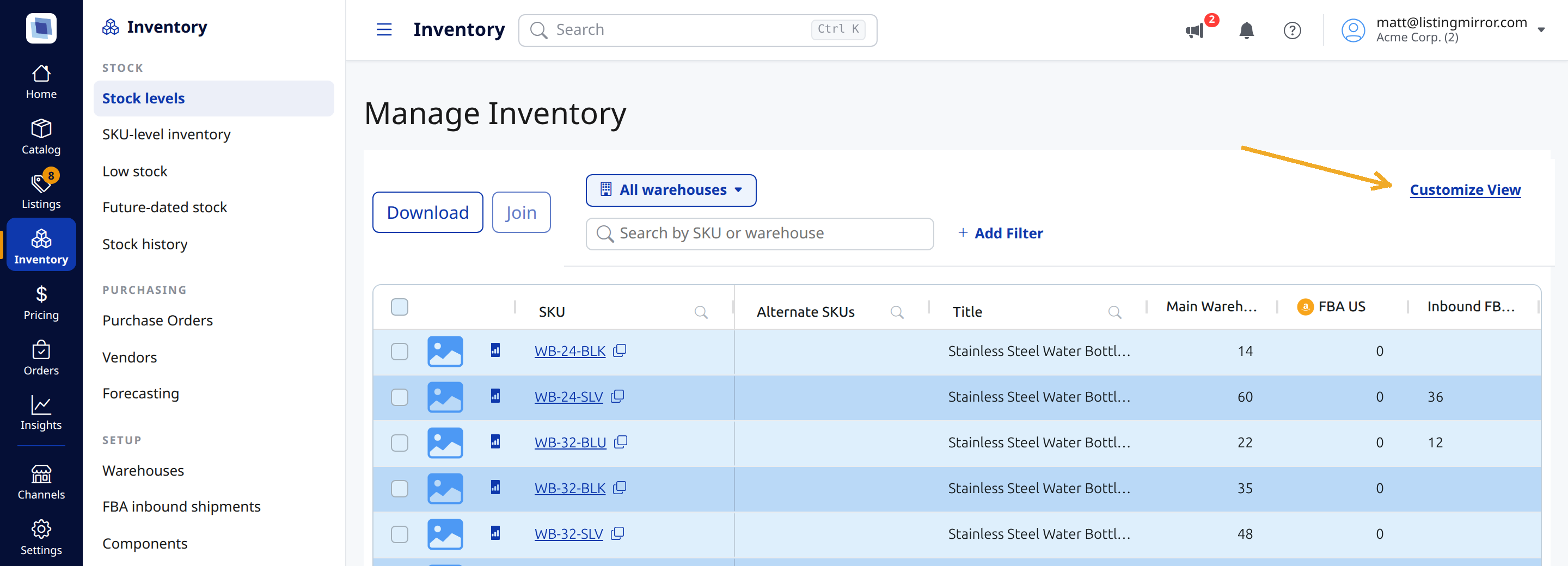Click the Listing Mirror app logo
The image size is (1568, 566).
(41, 28)
